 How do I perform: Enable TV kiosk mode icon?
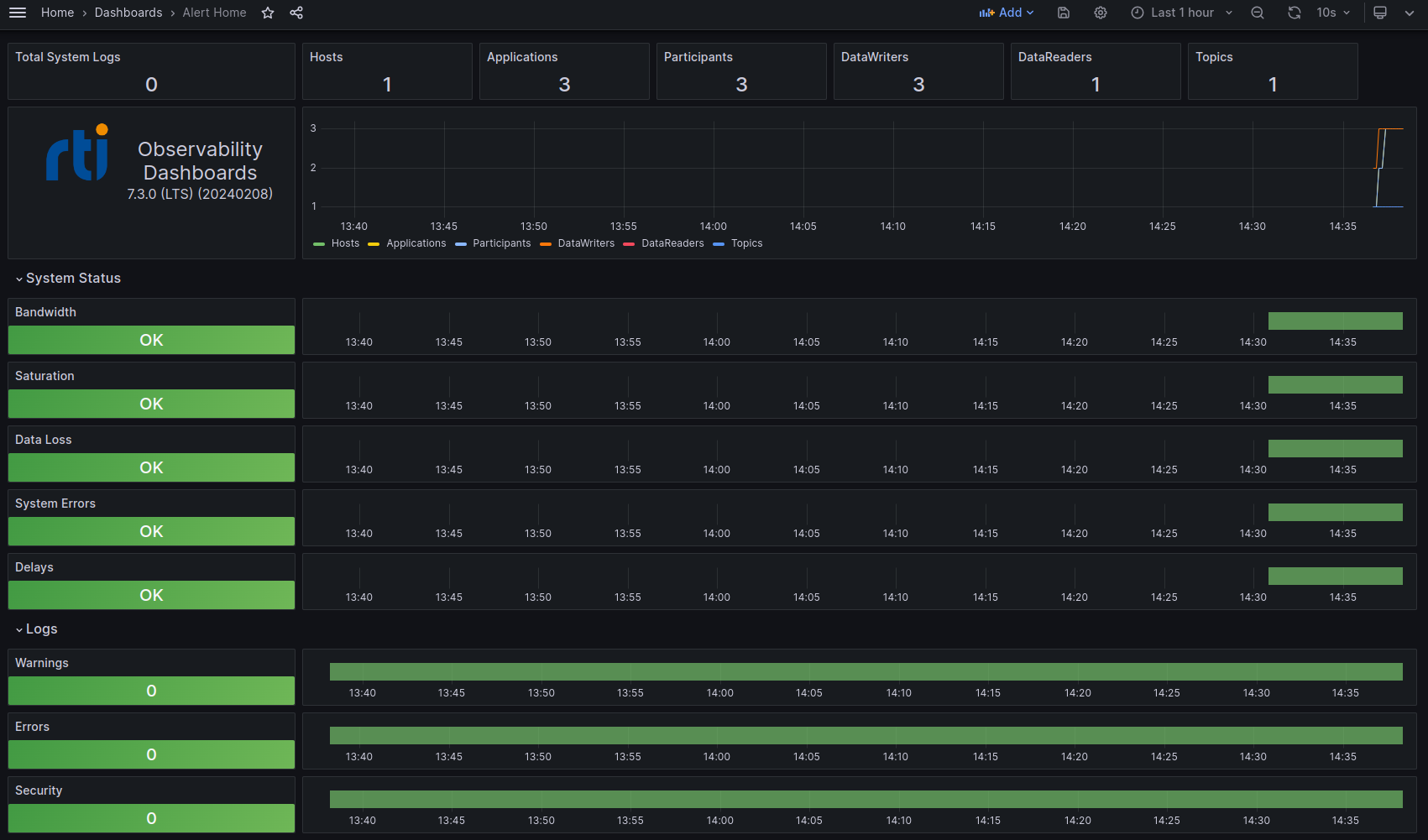[x=1381, y=13]
